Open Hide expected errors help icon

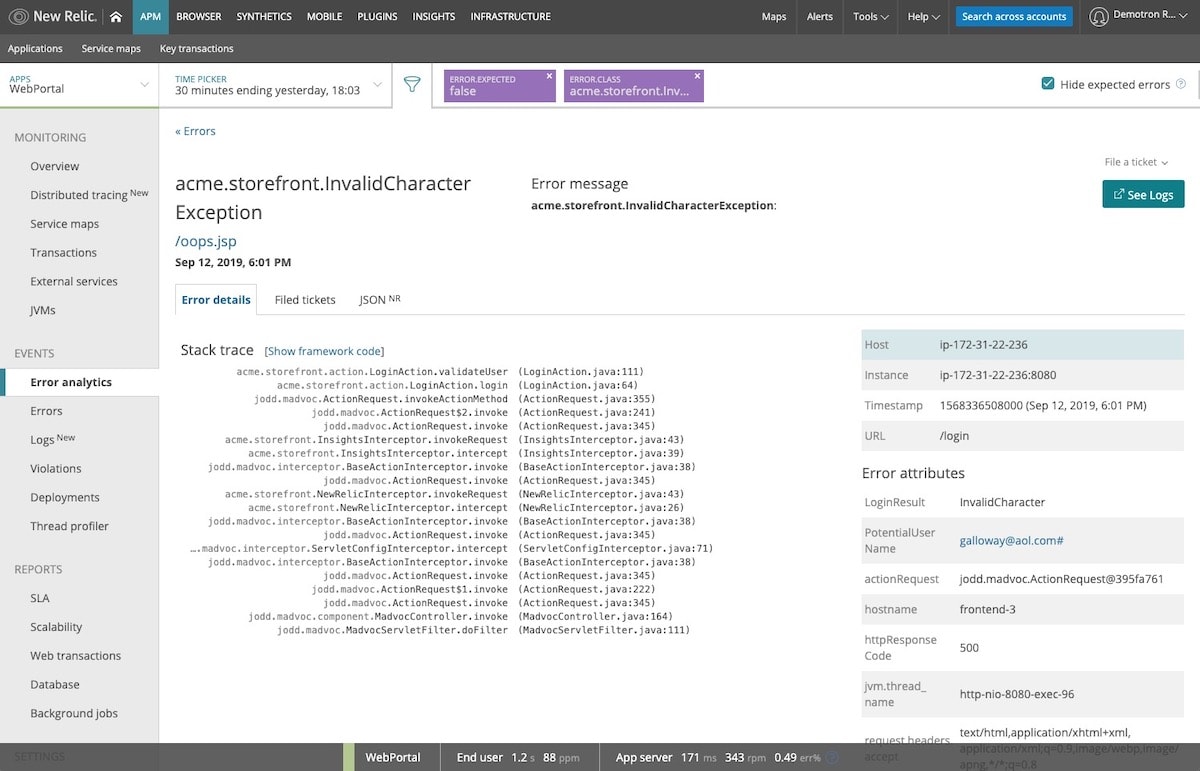[1181, 85]
